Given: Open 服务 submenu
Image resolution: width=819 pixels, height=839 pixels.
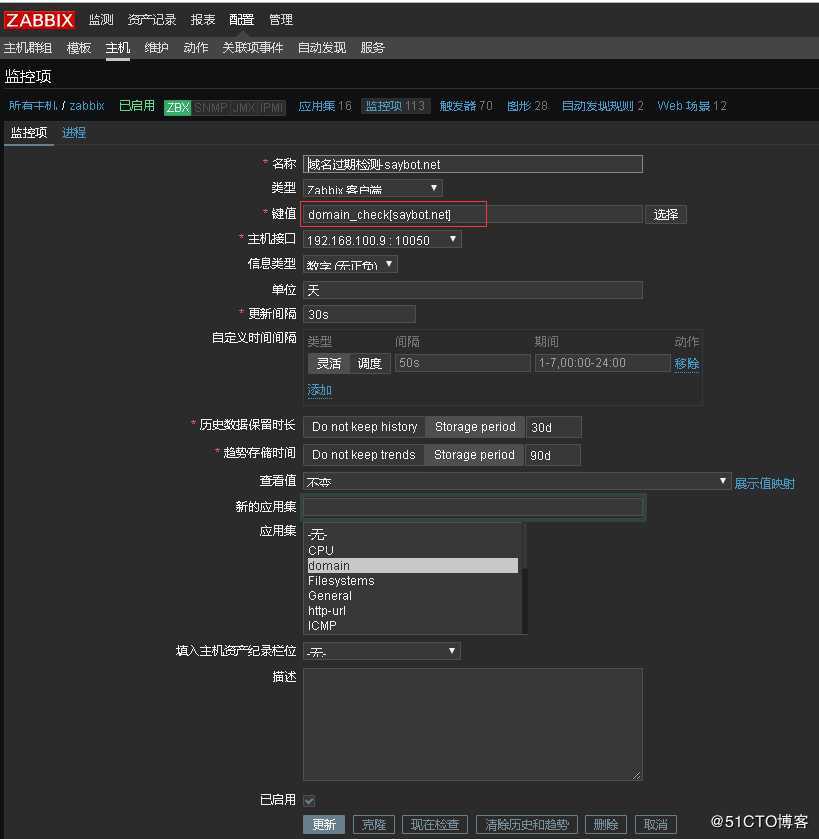Looking at the screenshot, I should 372,48.
